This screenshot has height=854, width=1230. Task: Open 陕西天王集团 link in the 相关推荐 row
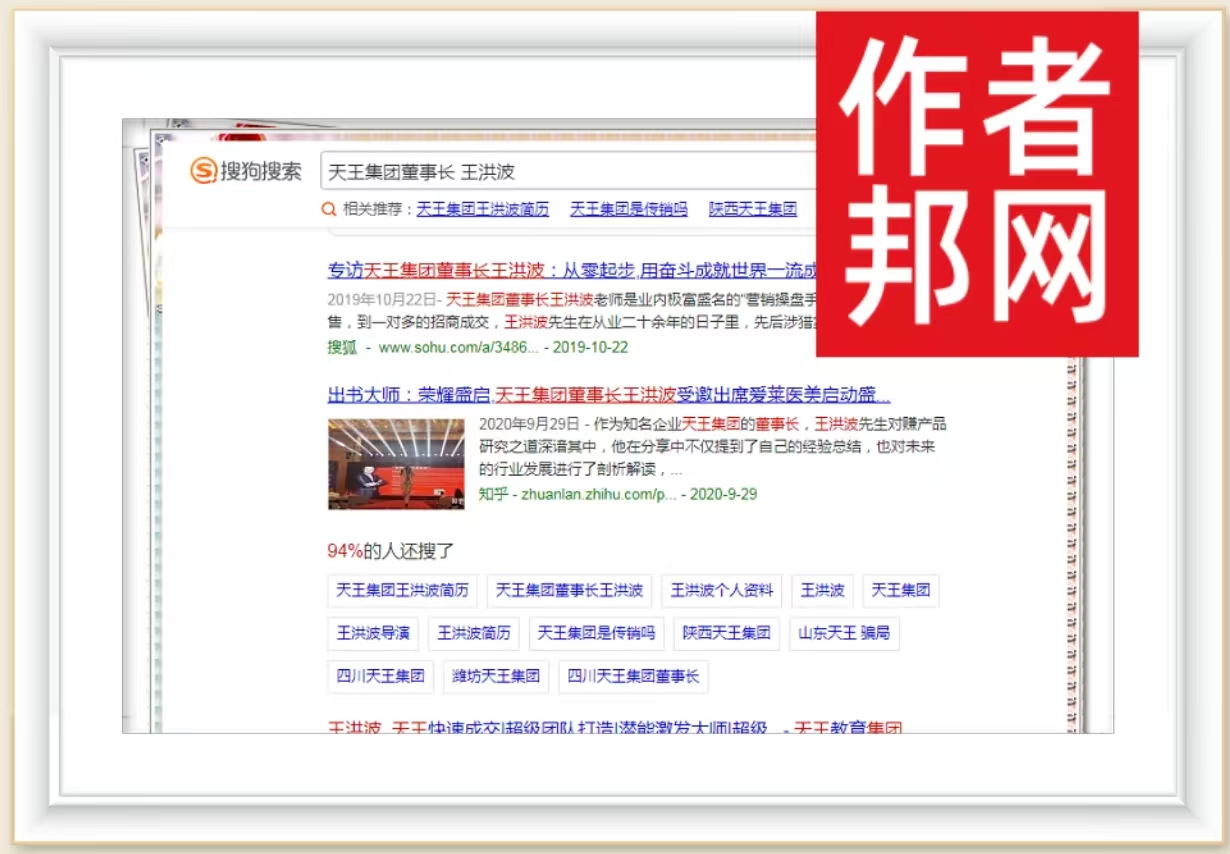pos(753,209)
